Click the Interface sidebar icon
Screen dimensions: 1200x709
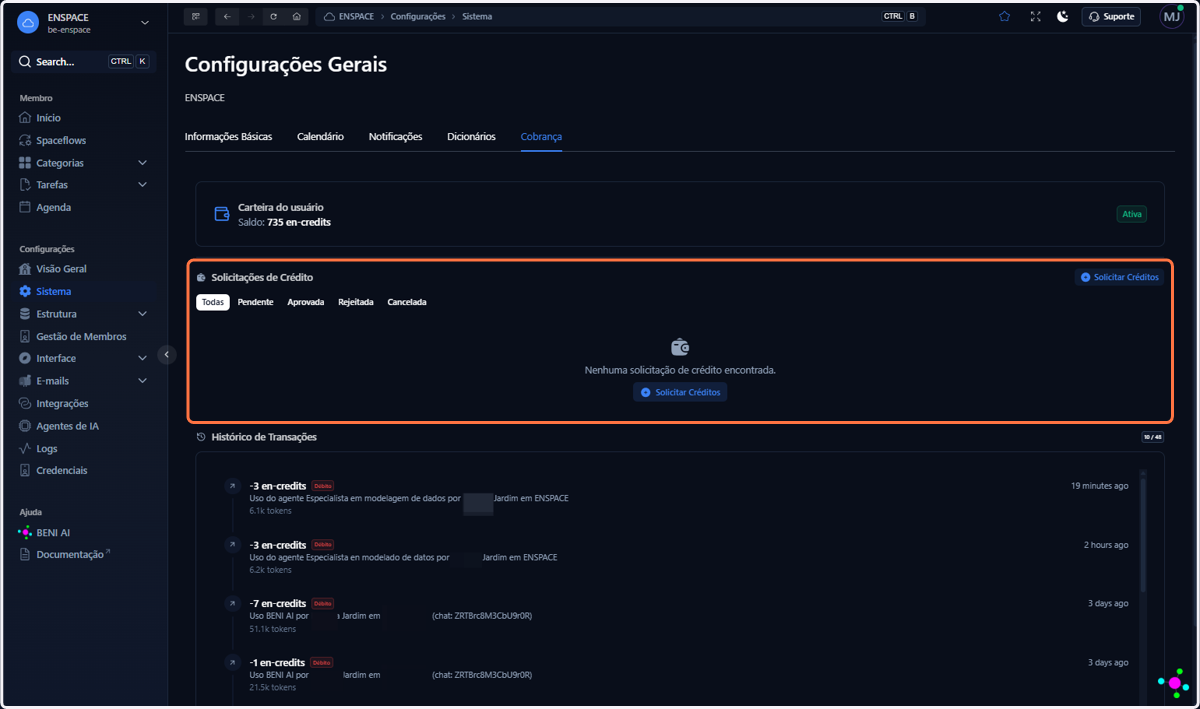pyautogui.click(x=26, y=358)
